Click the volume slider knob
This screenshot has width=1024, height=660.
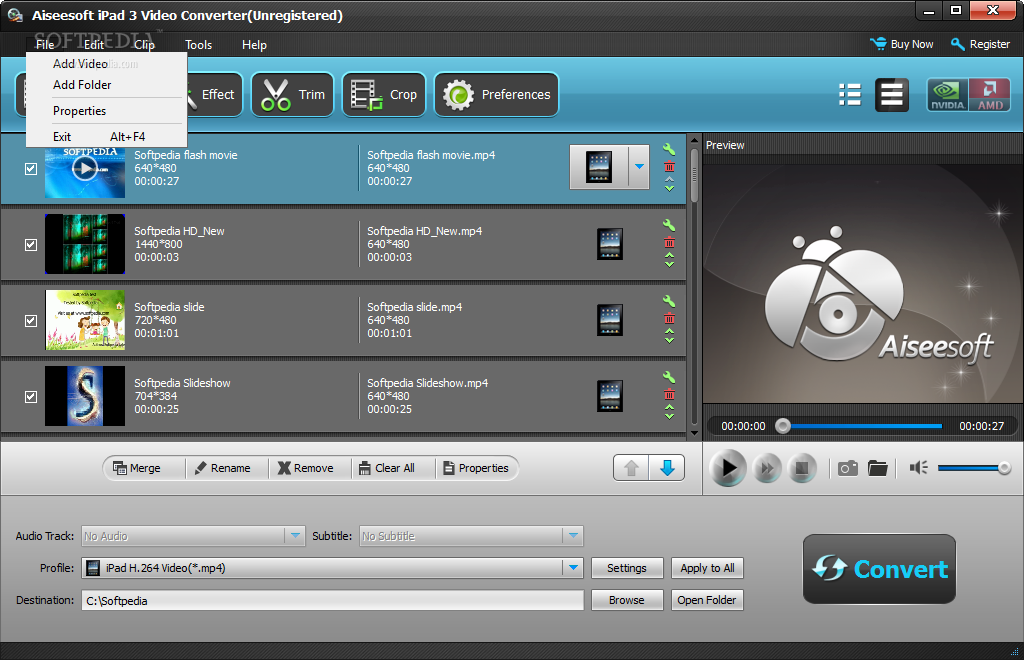coord(1004,467)
